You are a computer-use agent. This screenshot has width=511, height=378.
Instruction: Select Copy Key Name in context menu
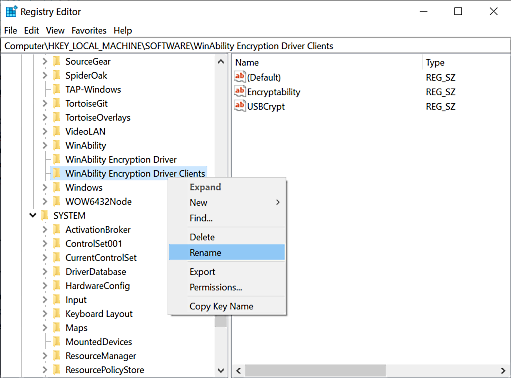227,306
